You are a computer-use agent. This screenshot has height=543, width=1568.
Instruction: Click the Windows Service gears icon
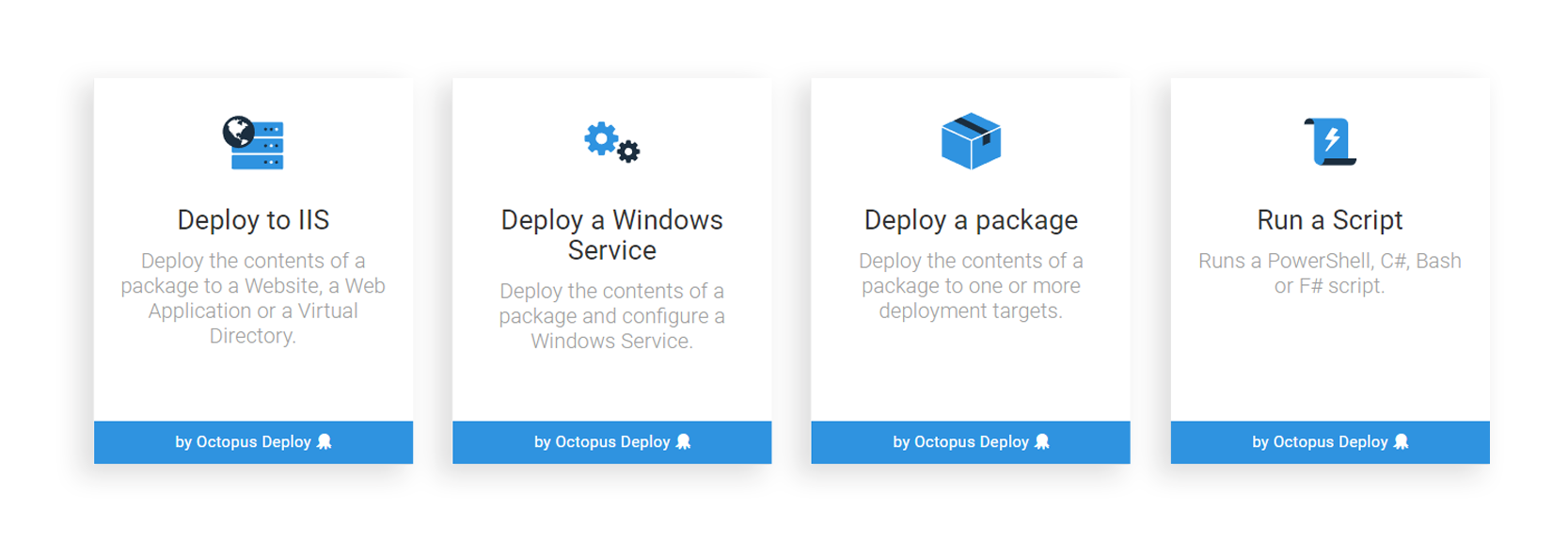612,142
